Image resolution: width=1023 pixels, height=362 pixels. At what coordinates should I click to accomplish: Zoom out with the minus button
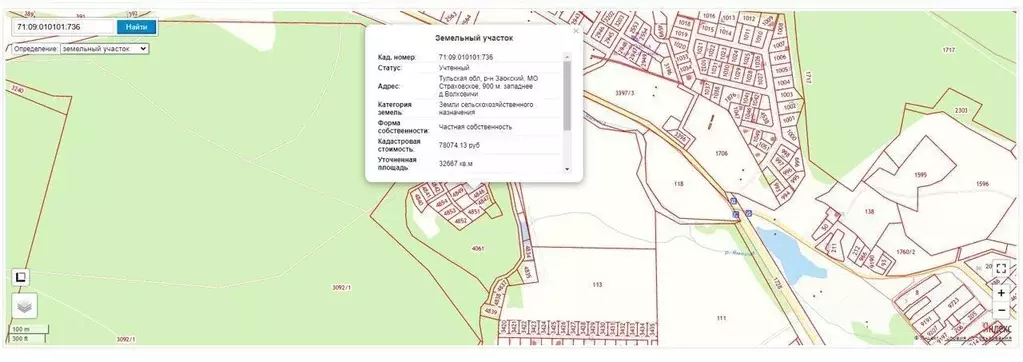click(x=1001, y=310)
